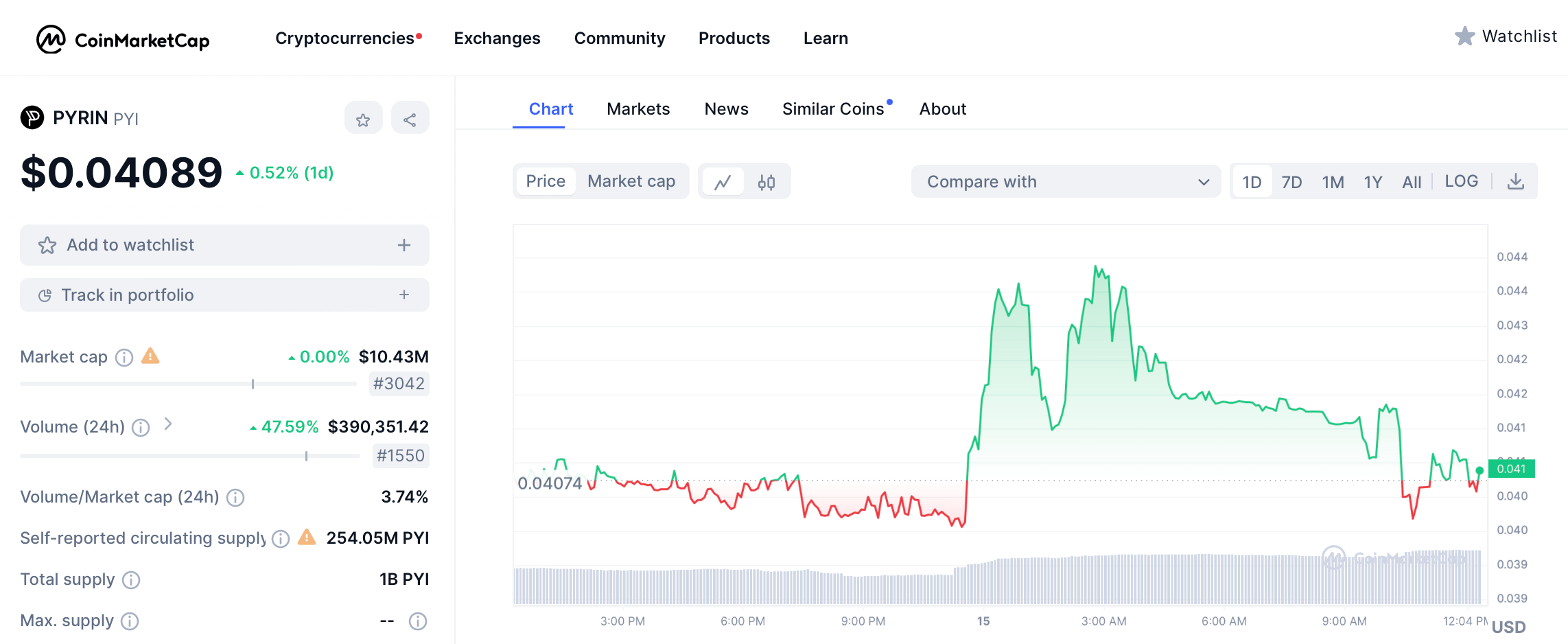Click the PYRIN coin logo icon
Viewport: 1568px width, 644px height.
(x=32, y=117)
